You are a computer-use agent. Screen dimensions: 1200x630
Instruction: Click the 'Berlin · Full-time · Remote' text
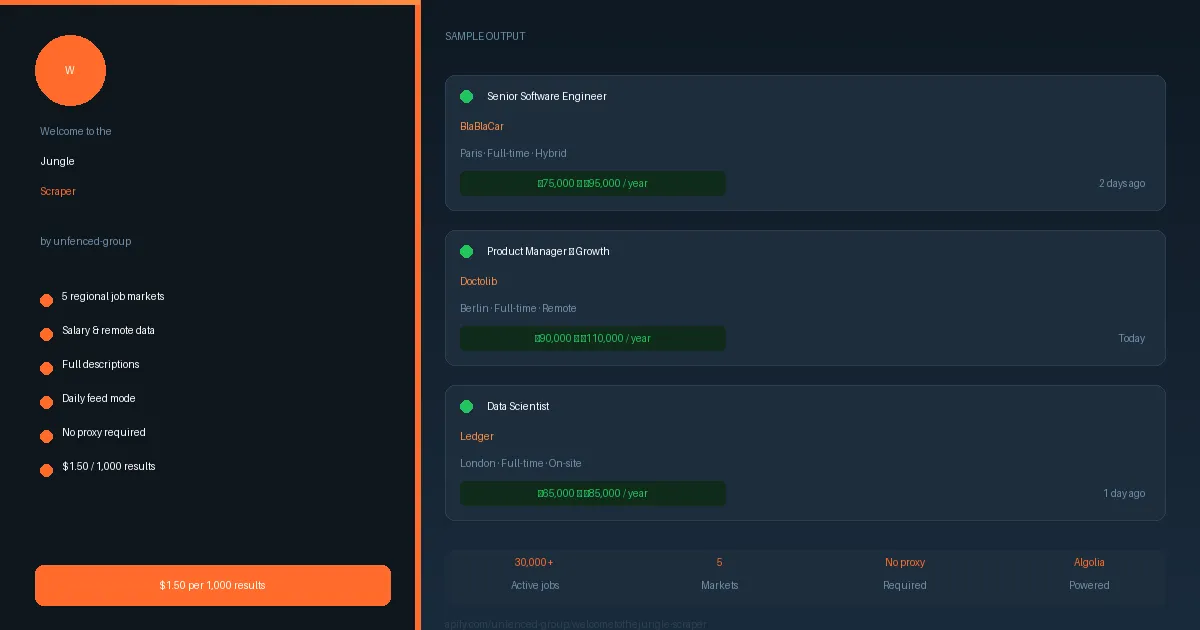(x=518, y=308)
